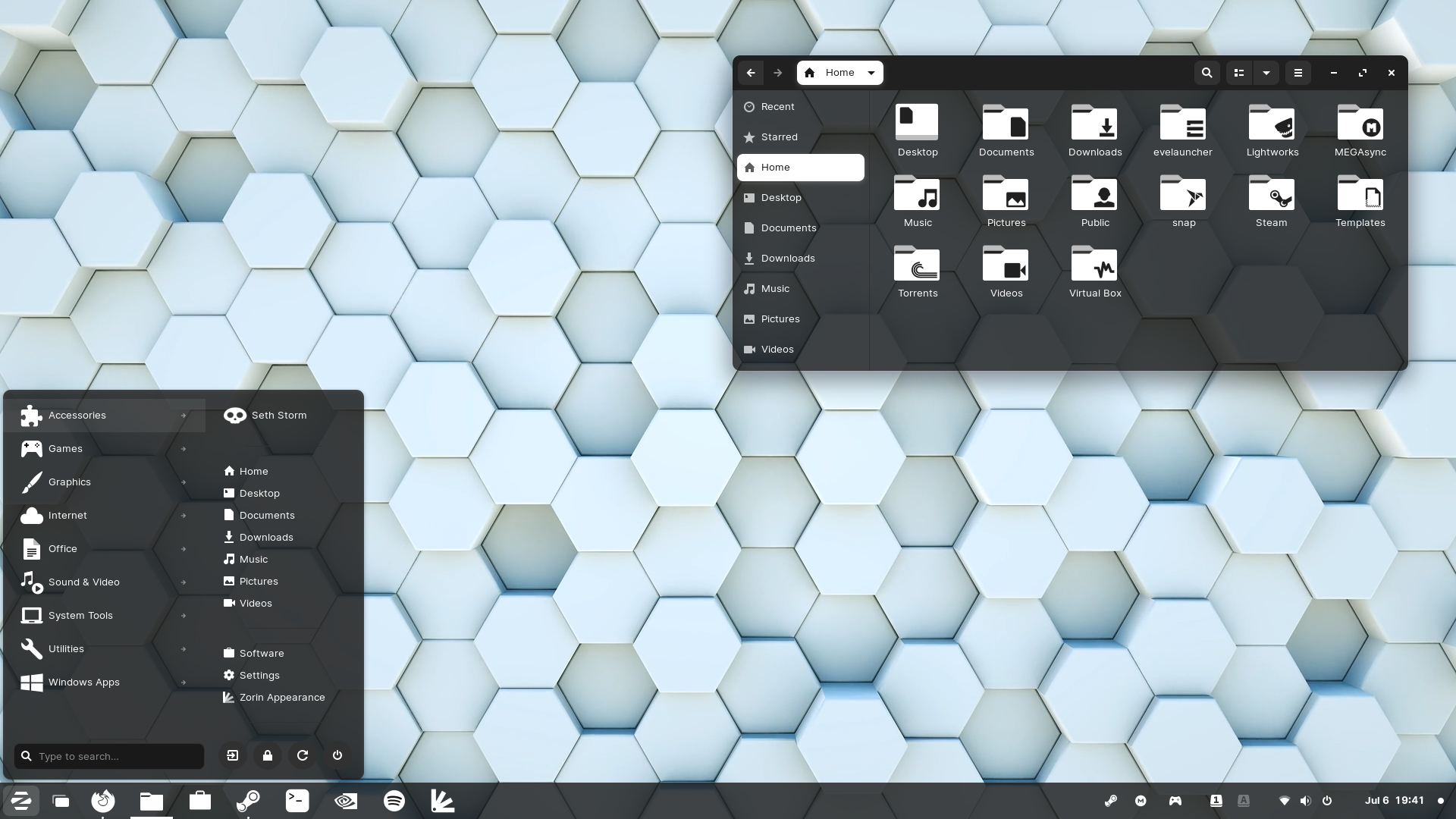Click the restart button in menu

tap(302, 755)
